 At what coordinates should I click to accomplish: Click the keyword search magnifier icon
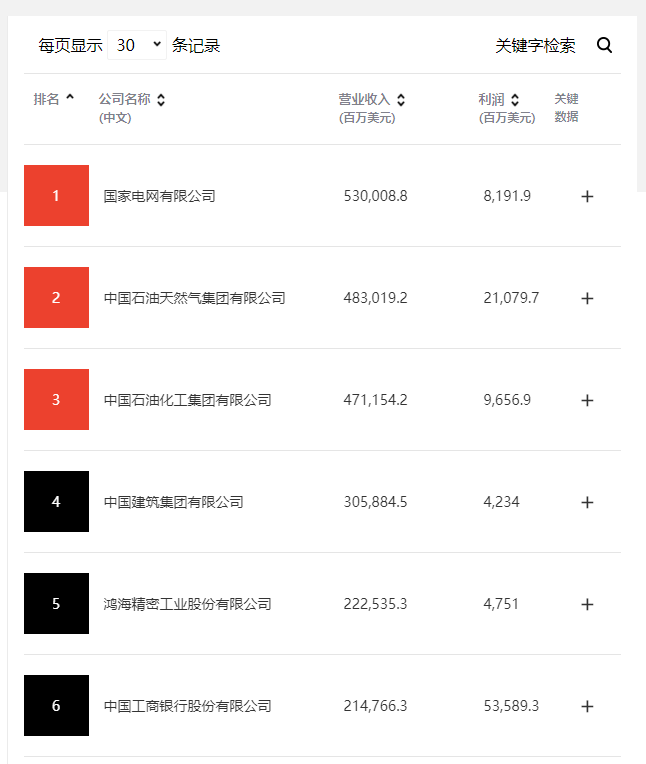tap(604, 45)
